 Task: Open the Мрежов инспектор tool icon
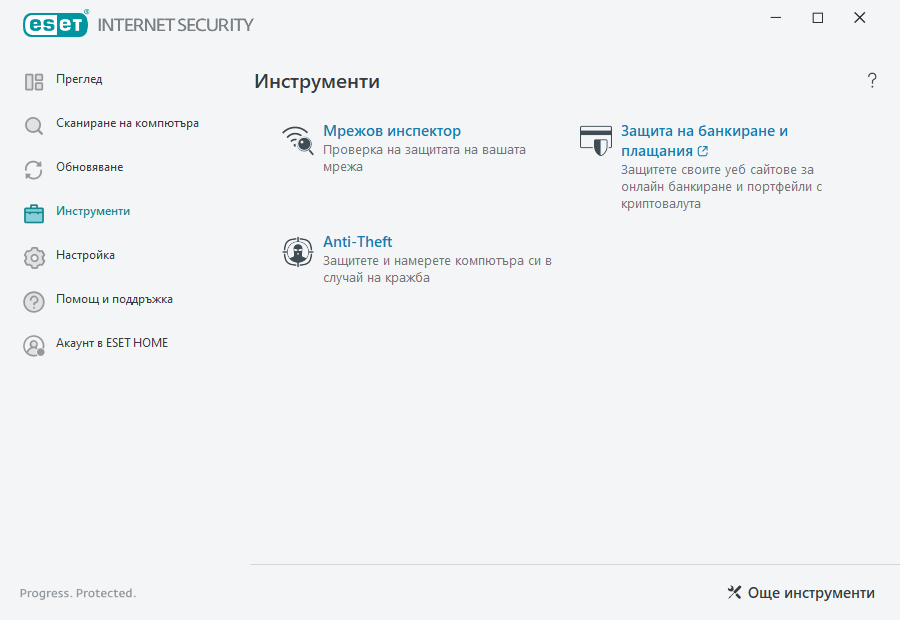[297, 140]
